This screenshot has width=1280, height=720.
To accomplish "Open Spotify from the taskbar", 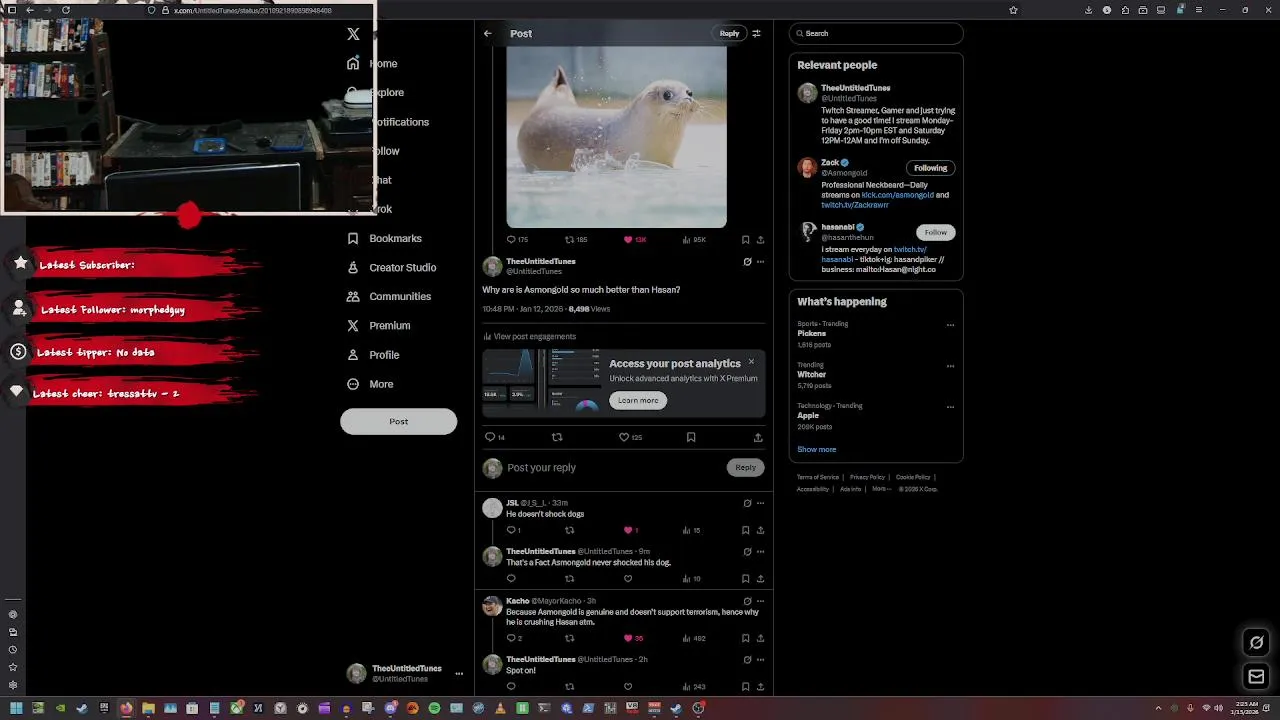I will point(434,708).
